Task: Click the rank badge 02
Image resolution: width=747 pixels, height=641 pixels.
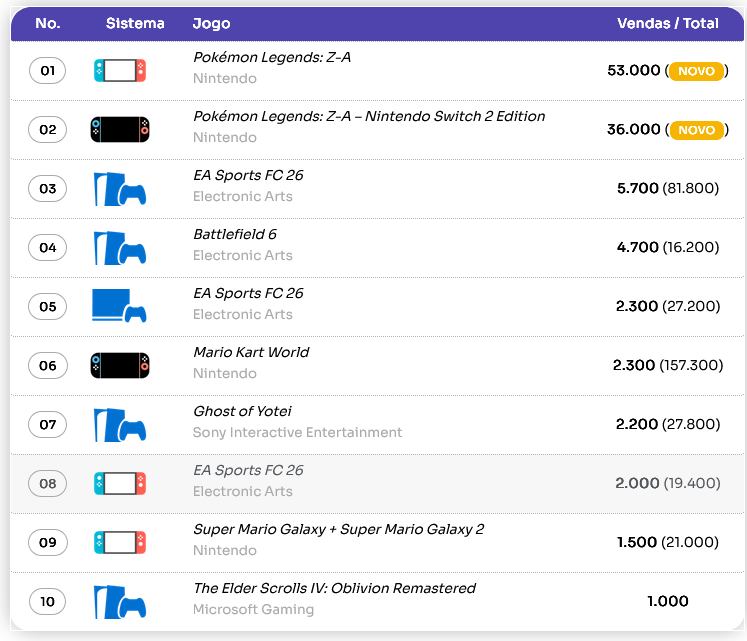Action: 48,130
